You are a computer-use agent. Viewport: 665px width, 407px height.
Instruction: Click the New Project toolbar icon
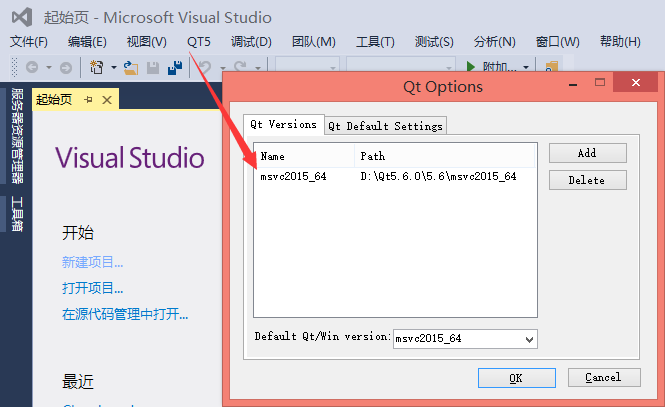tap(97, 67)
